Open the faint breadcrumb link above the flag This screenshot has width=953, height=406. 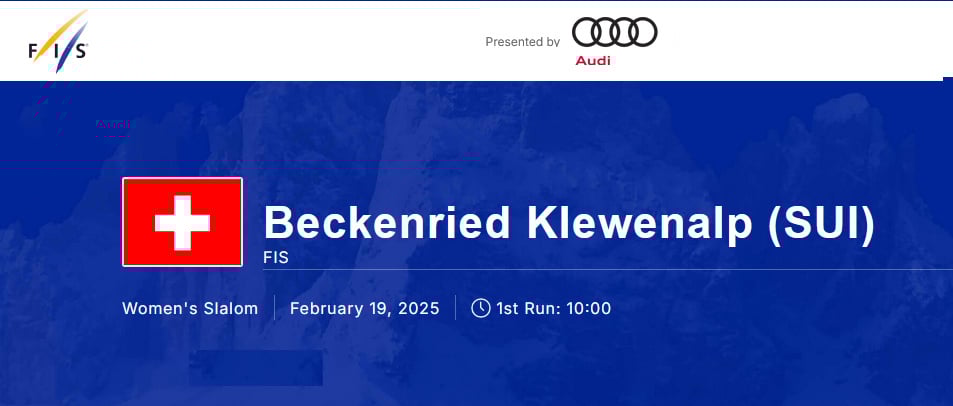tap(112, 124)
